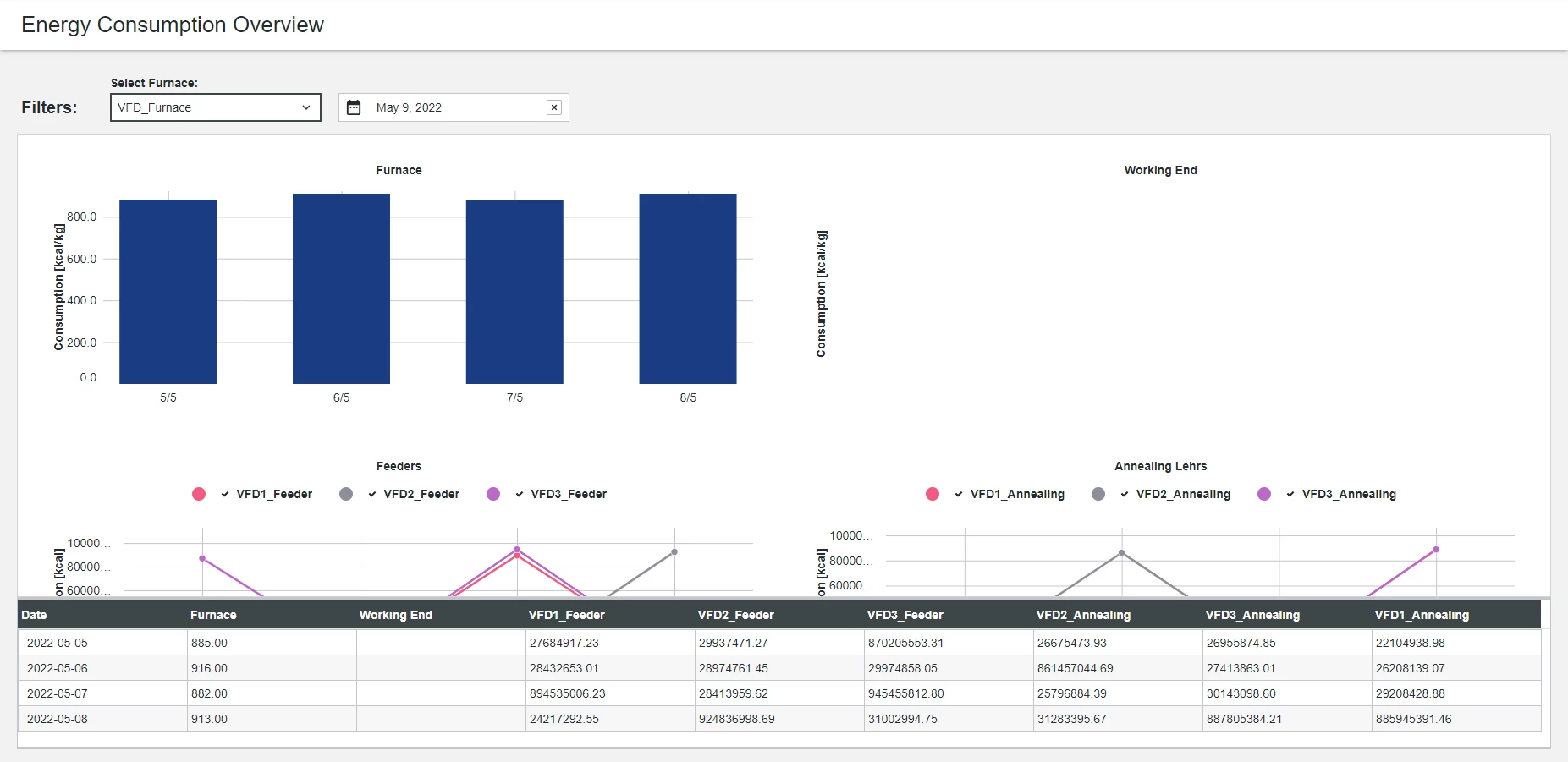The width and height of the screenshot is (1568, 762).
Task: Click the red VFD1_Feeder legend dot
Action: point(199,494)
